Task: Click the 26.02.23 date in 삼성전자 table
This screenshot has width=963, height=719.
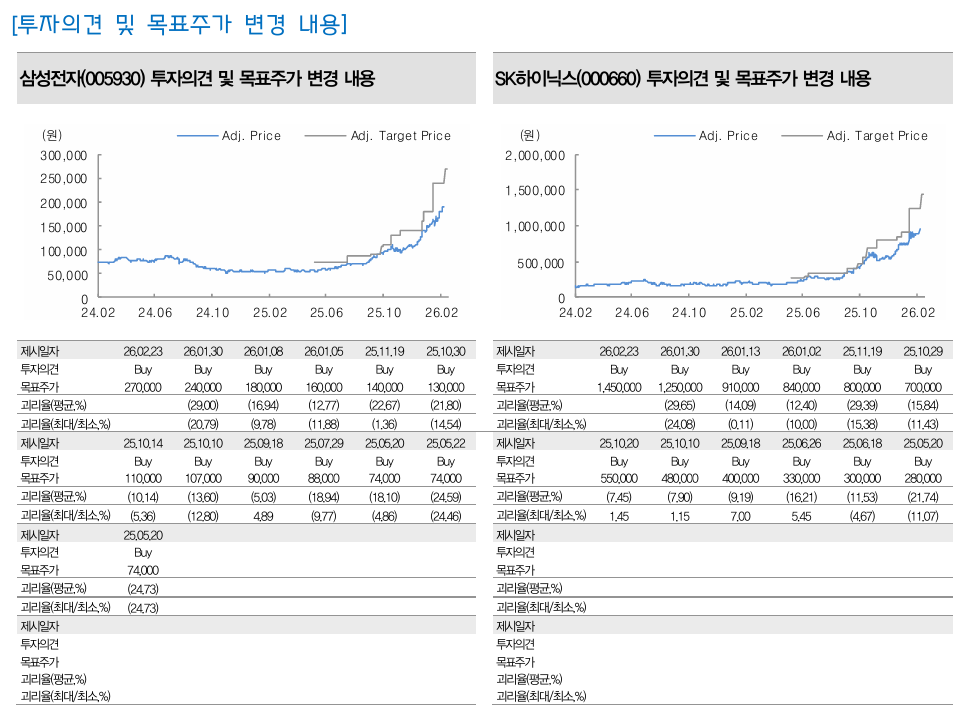Action: [x=142, y=351]
